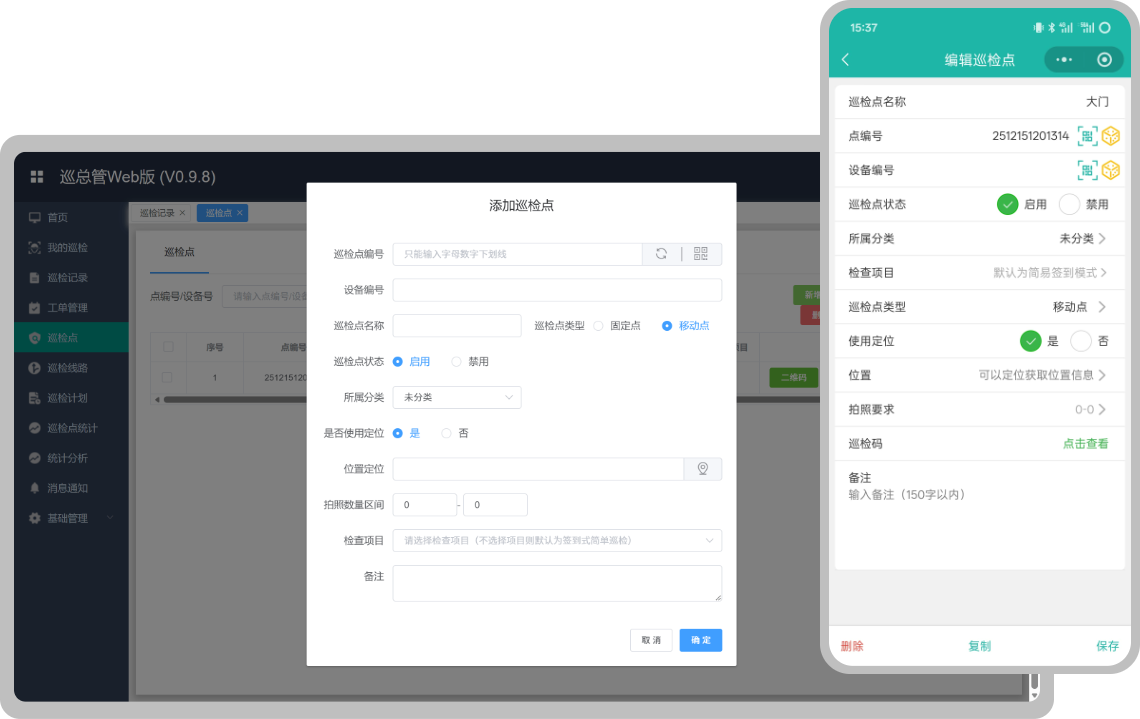This screenshot has width=1140, height=719.
Task: Open the location picker icon in 位置定位 field
Action: (x=703, y=467)
